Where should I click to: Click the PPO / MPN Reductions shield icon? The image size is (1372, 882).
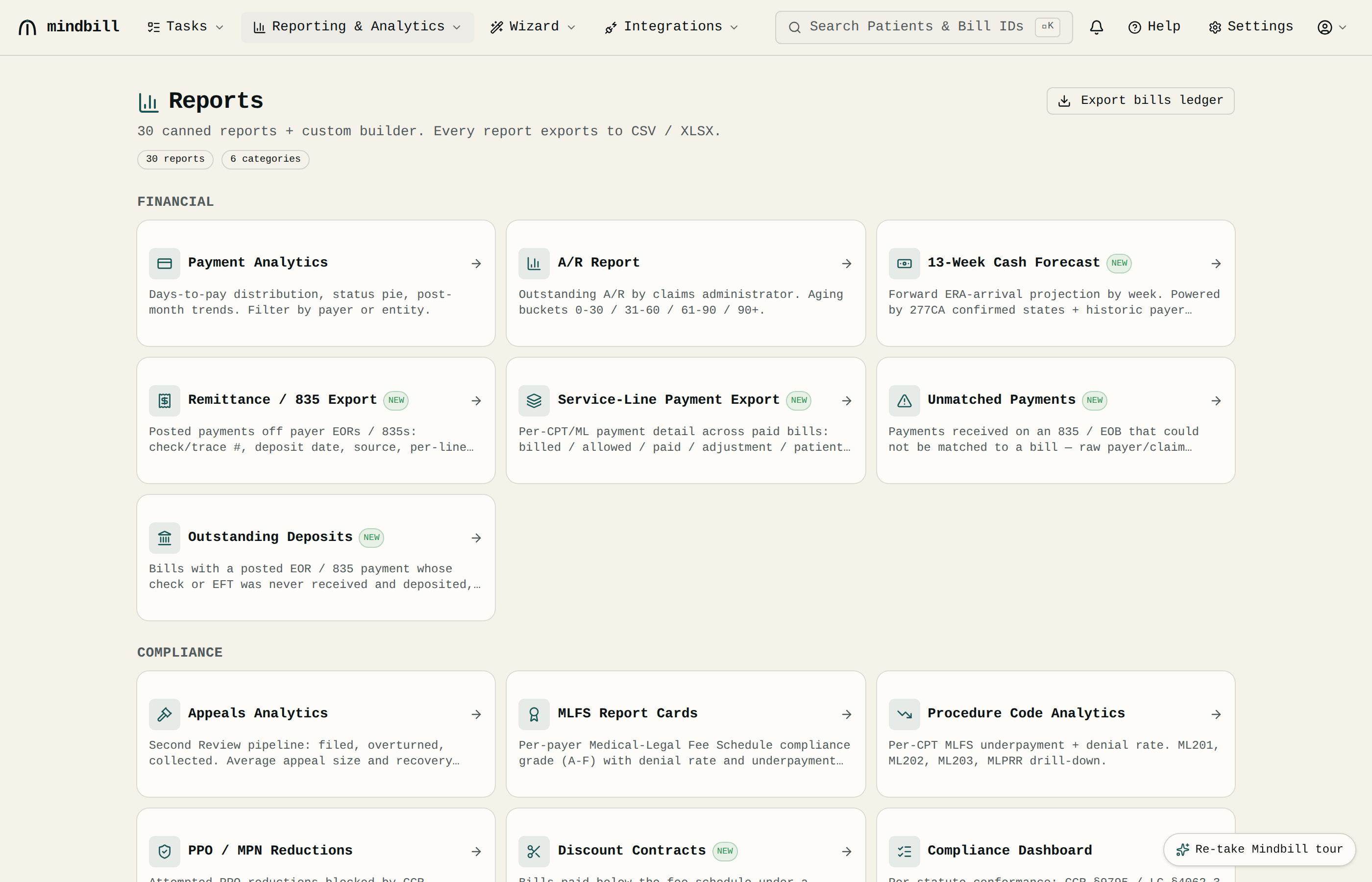tap(164, 852)
